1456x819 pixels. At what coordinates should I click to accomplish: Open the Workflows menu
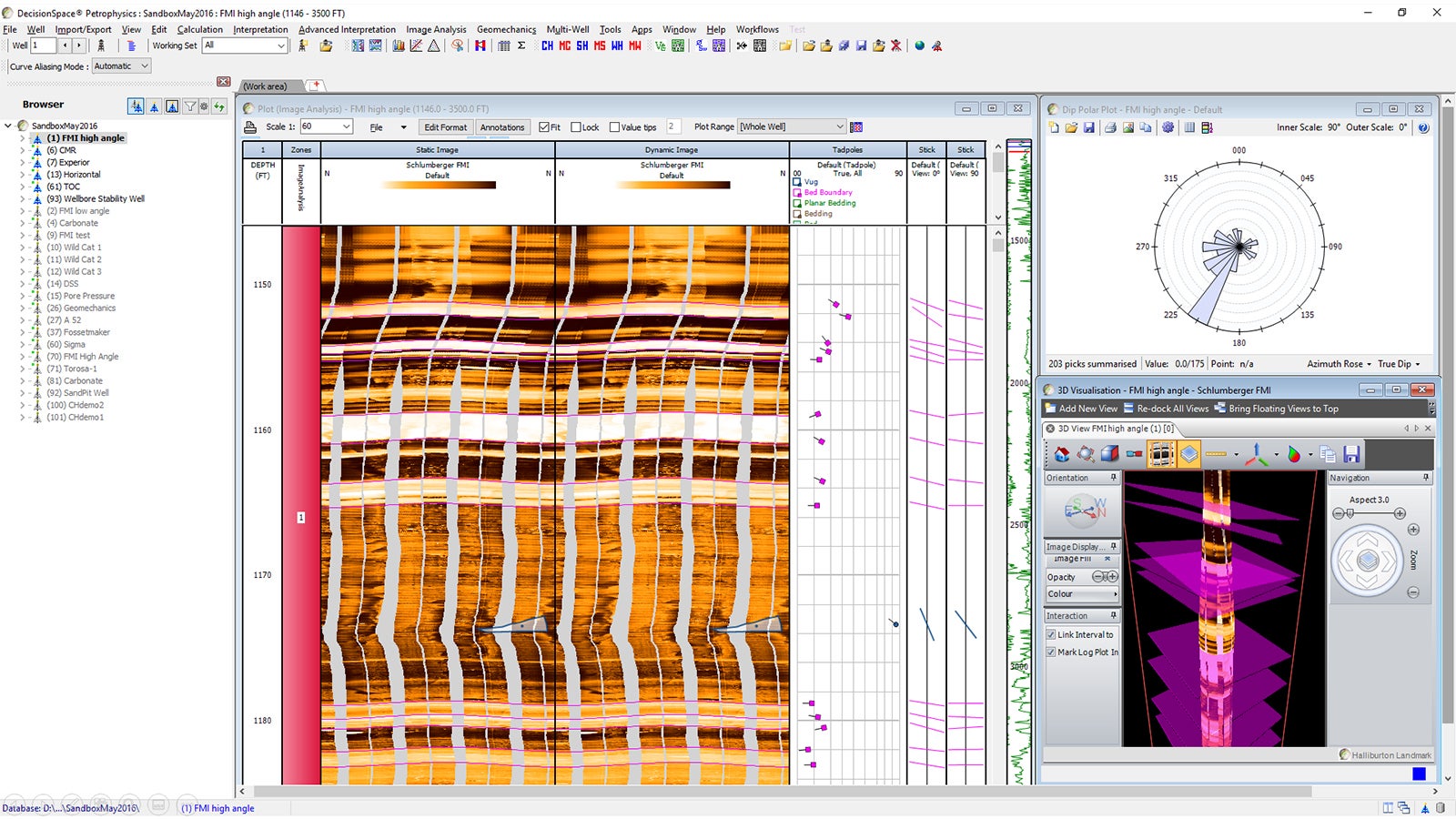(x=757, y=29)
